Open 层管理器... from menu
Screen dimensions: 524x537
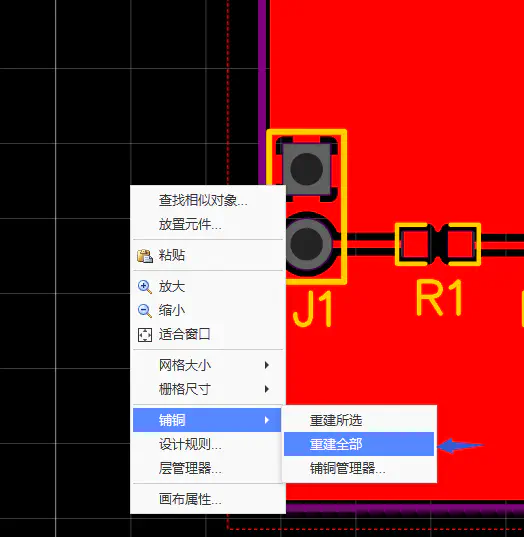[208, 468]
